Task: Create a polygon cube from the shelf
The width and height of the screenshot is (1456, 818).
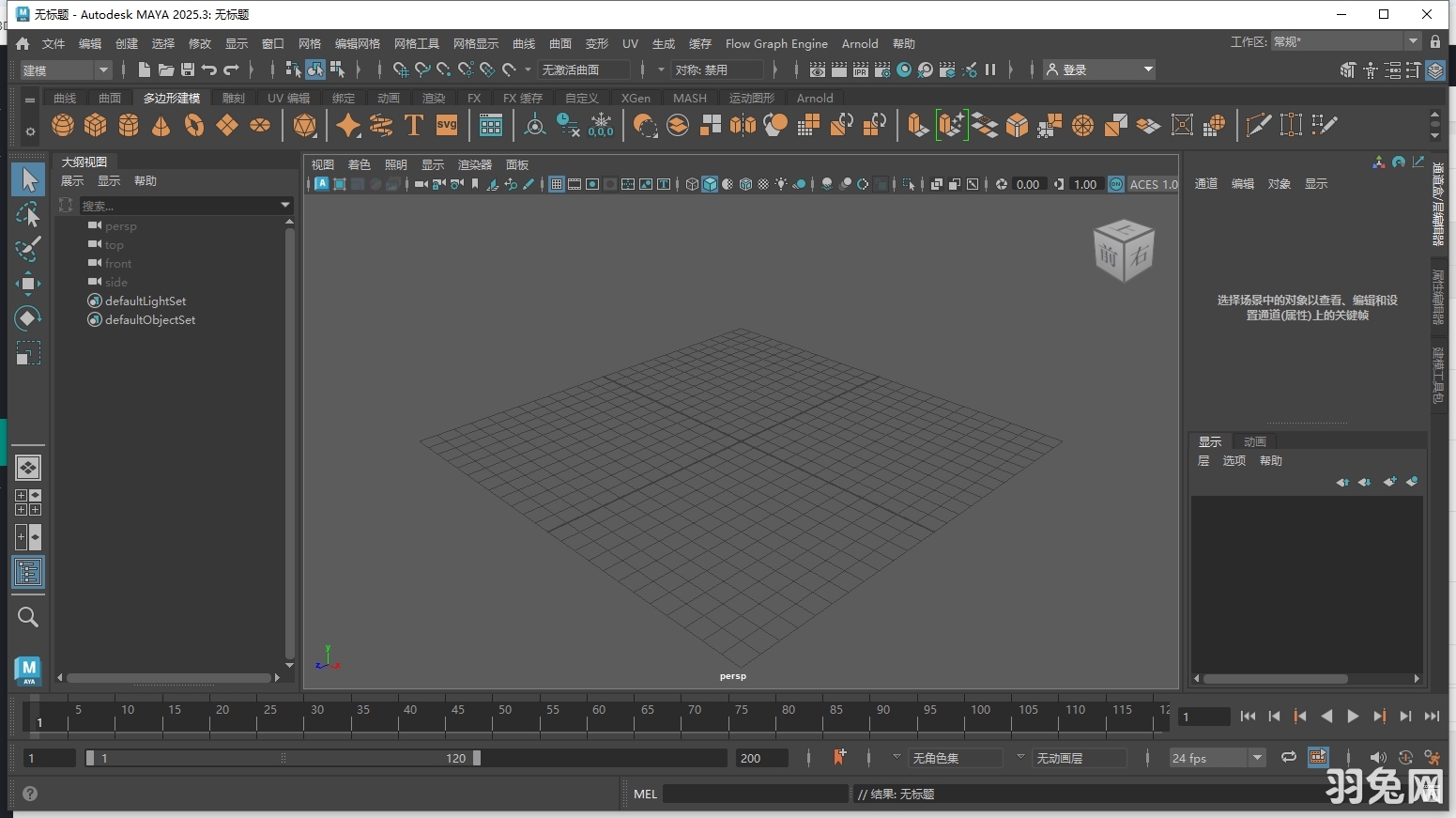Action: click(x=95, y=125)
